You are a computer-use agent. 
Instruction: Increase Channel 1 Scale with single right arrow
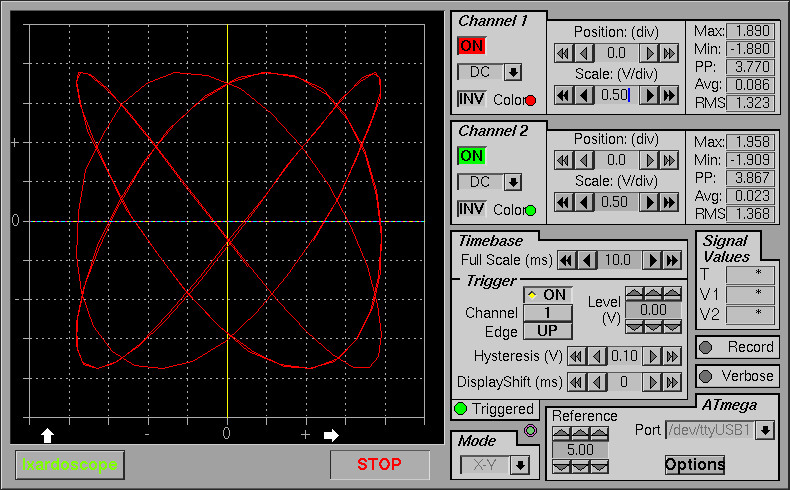pos(649,95)
